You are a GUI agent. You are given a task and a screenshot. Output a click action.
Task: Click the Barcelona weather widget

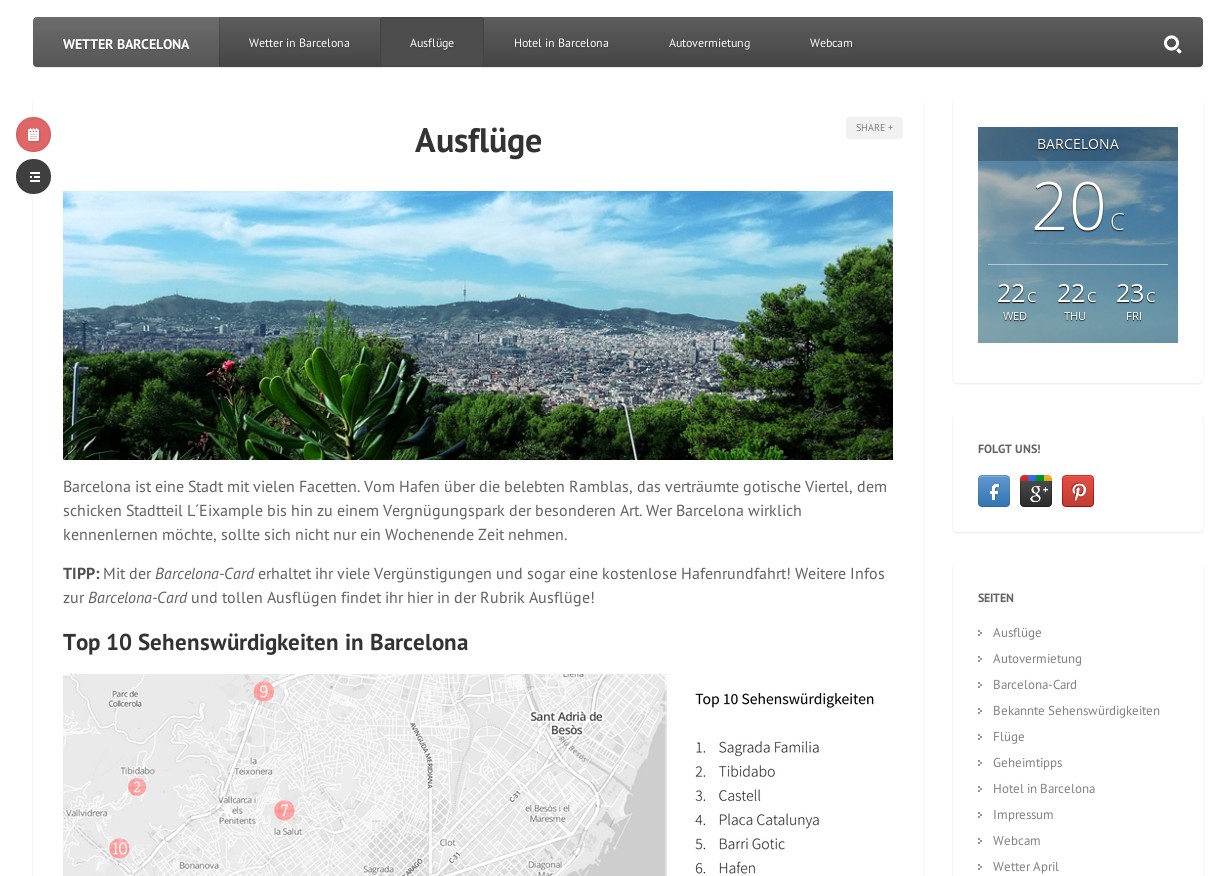coord(1078,235)
